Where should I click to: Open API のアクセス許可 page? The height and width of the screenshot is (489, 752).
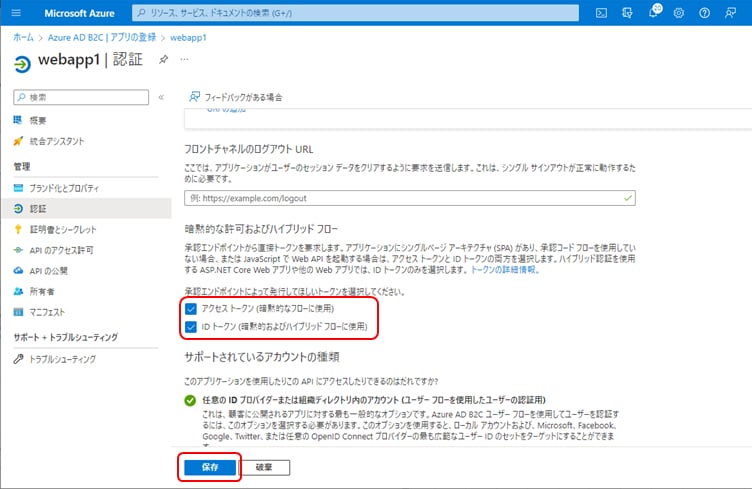[61, 250]
